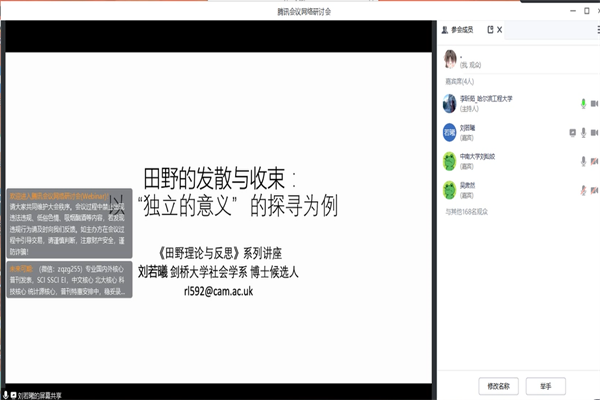This screenshot has width=600, height=400.
Task: Click the 与其他168名观众 audience text
Action: (467, 212)
